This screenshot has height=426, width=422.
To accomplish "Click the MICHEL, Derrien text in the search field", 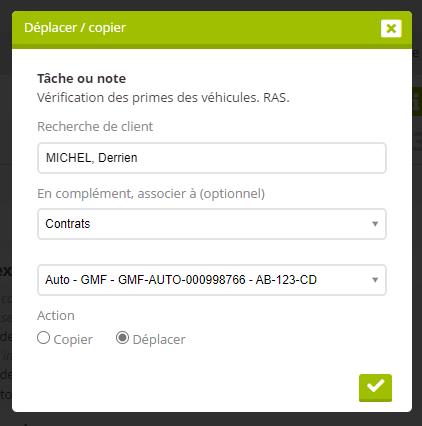I will click(x=92, y=158).
